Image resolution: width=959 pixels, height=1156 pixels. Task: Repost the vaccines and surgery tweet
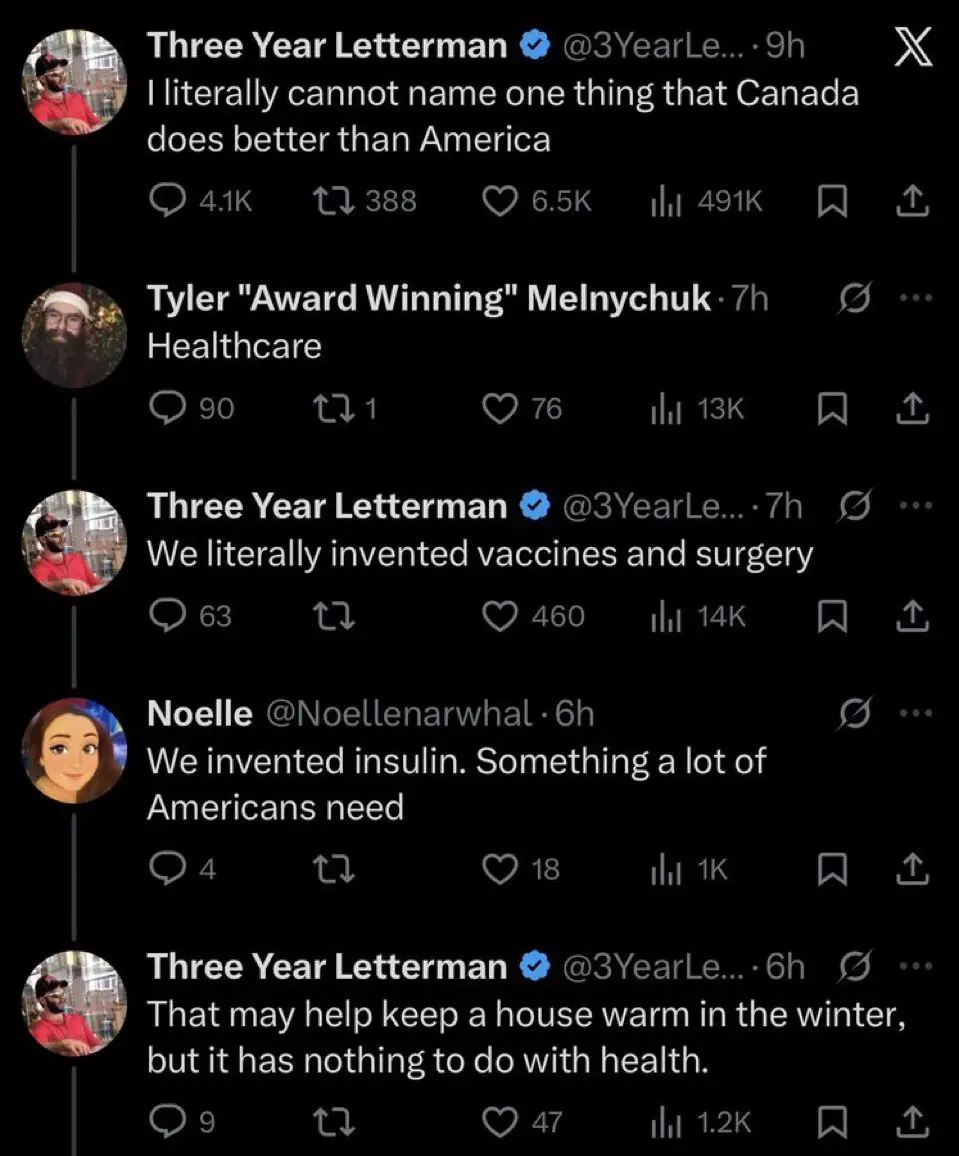tap(329, 616)
